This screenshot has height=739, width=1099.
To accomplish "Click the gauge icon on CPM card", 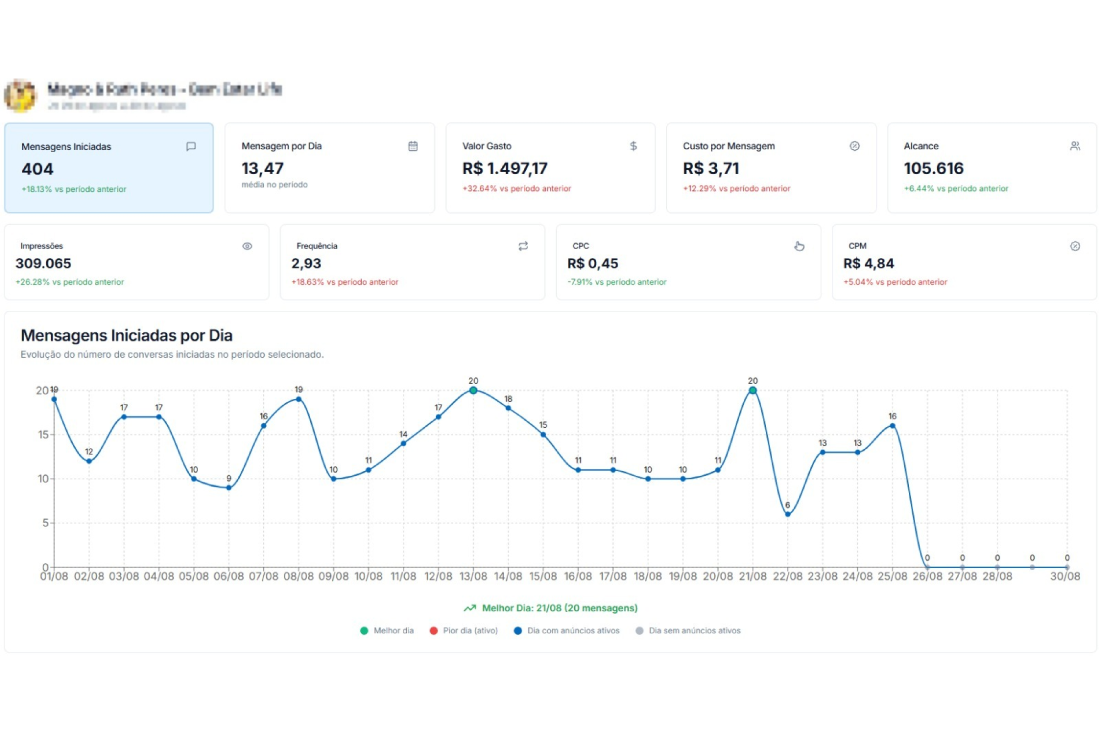I will tap(1075, 246).
